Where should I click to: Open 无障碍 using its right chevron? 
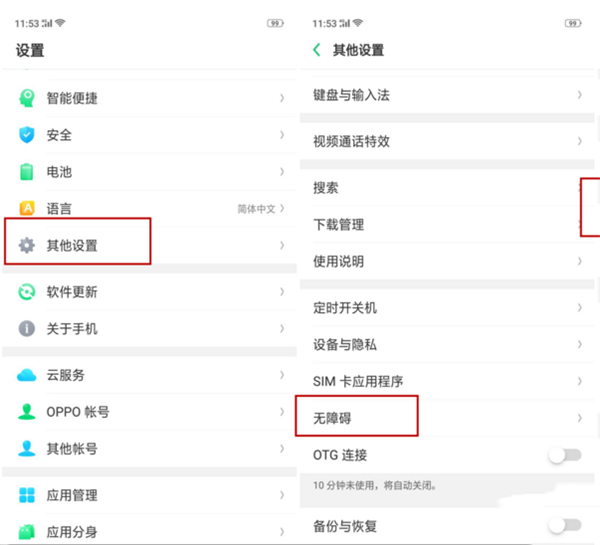(580, 418)
